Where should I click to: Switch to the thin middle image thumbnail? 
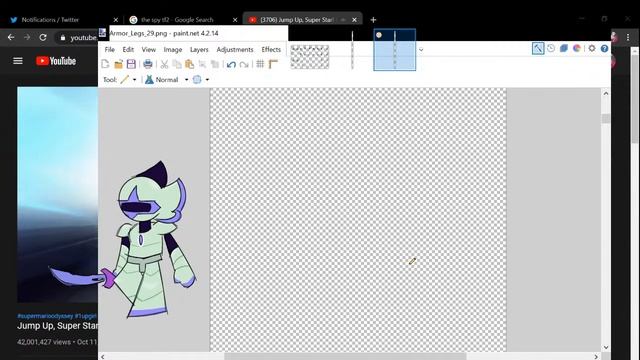[352, 50]
